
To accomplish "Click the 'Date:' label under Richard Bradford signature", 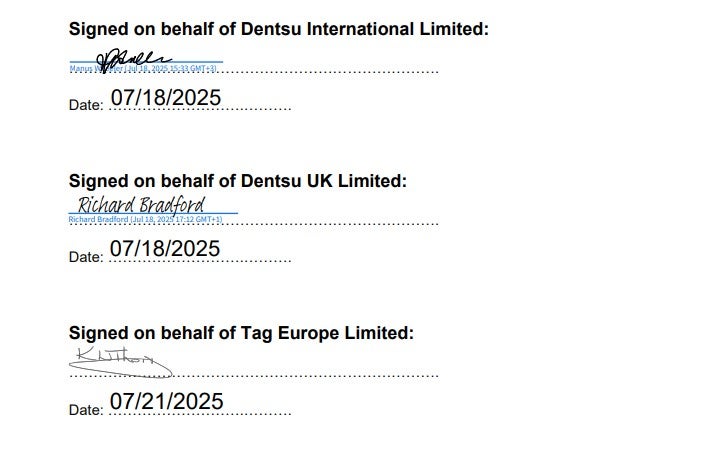I will coord(85,257).
